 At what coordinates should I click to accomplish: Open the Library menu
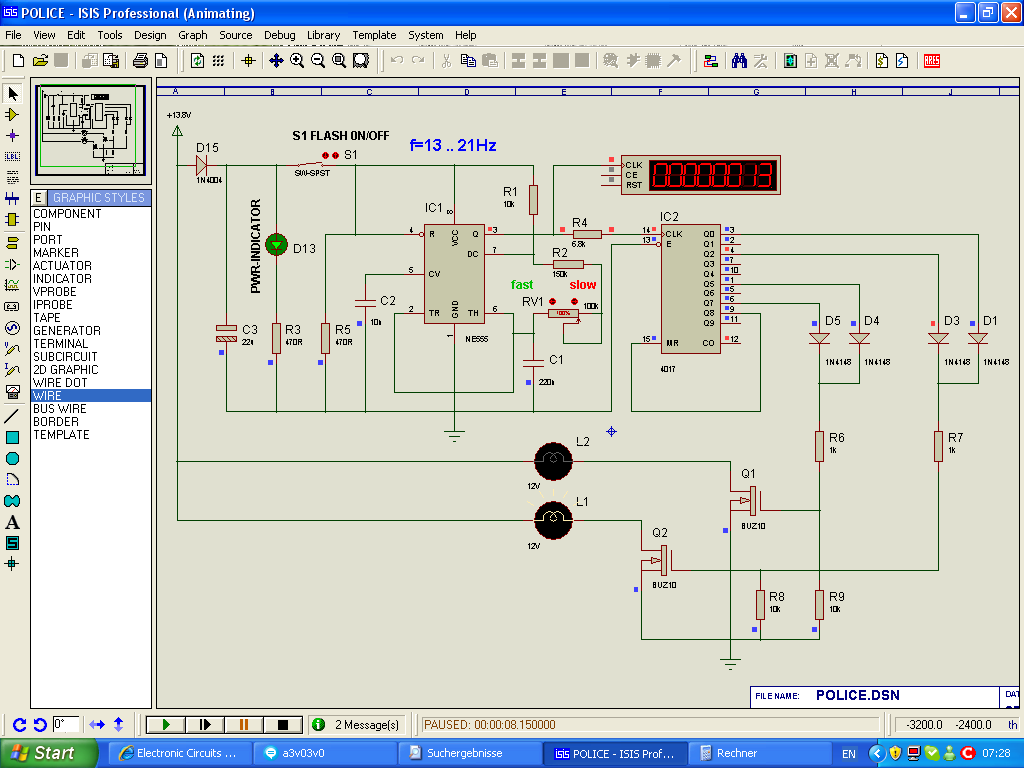pyautogui.click(x=323, y=35)
